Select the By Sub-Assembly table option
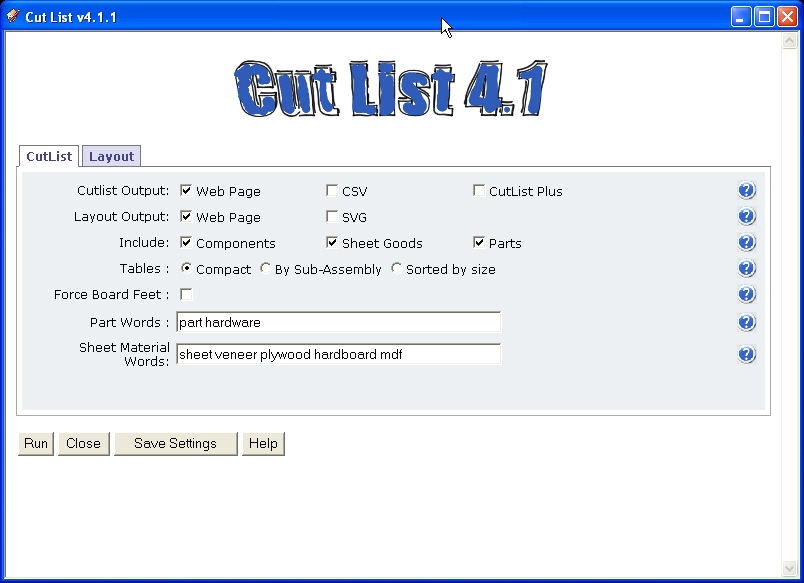 click(x=265, y=268)
